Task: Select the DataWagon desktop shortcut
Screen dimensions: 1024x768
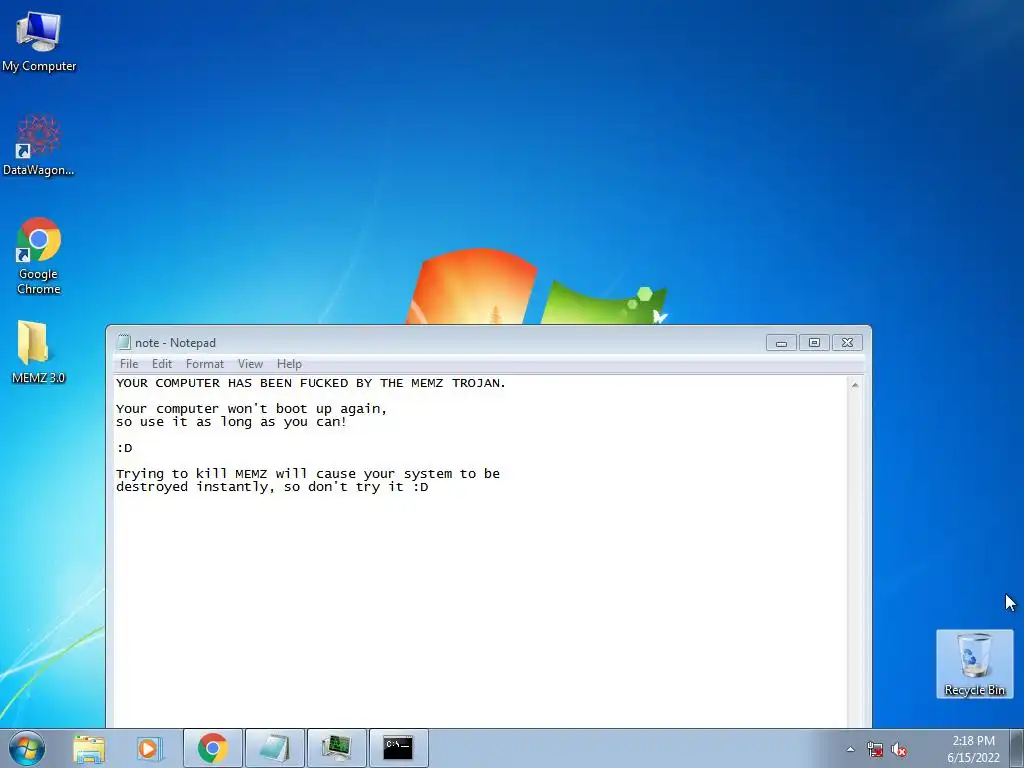Action: click(x=39, y=145)
